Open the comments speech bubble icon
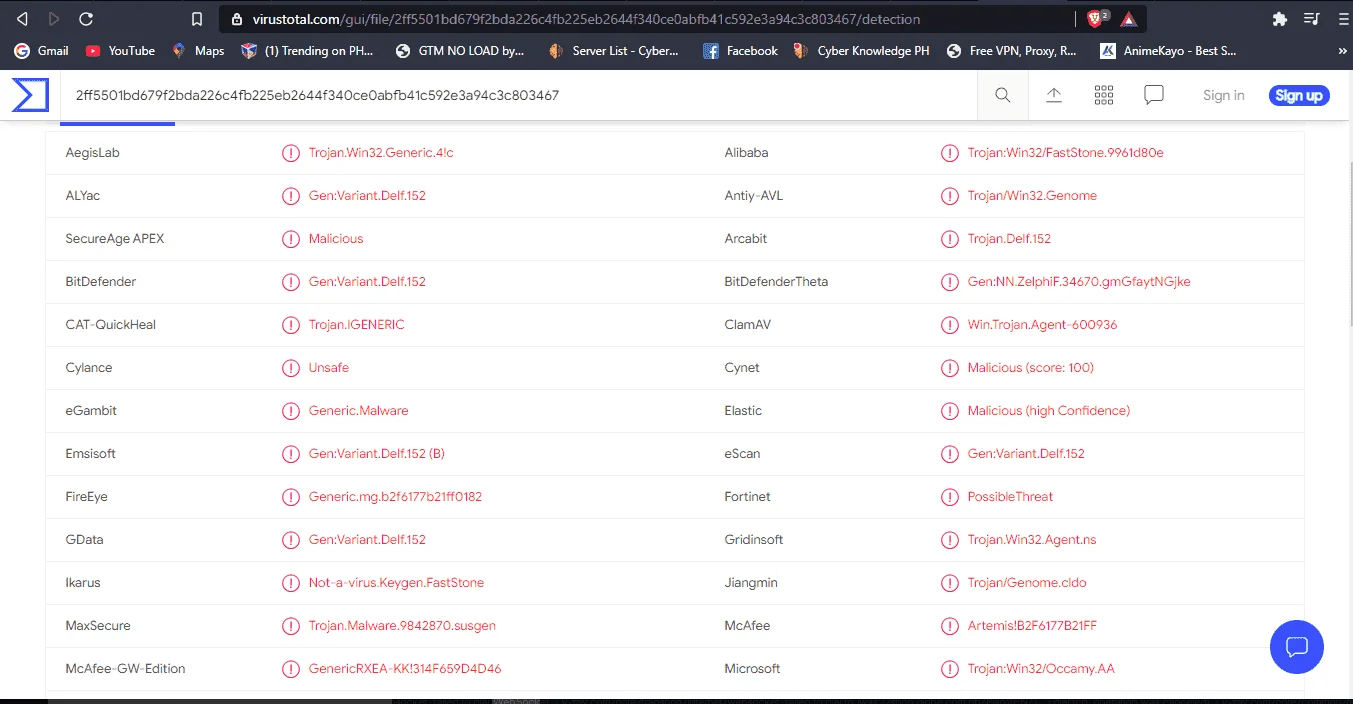Image resolution: width=1353 pixels, height=704 pixels. click(1154, 95)
